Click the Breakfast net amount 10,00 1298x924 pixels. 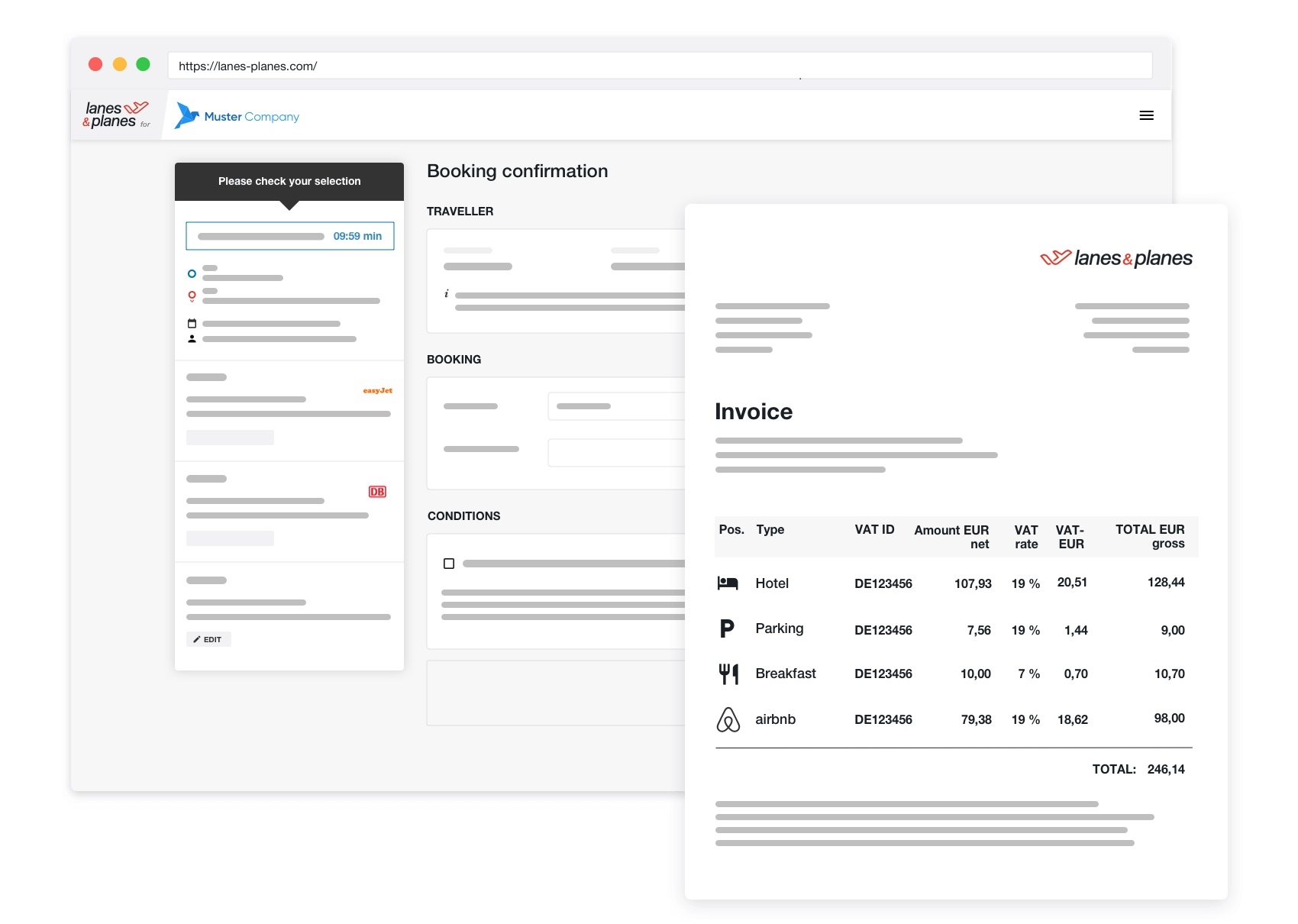pyautogui.click(x=976, y=674)
